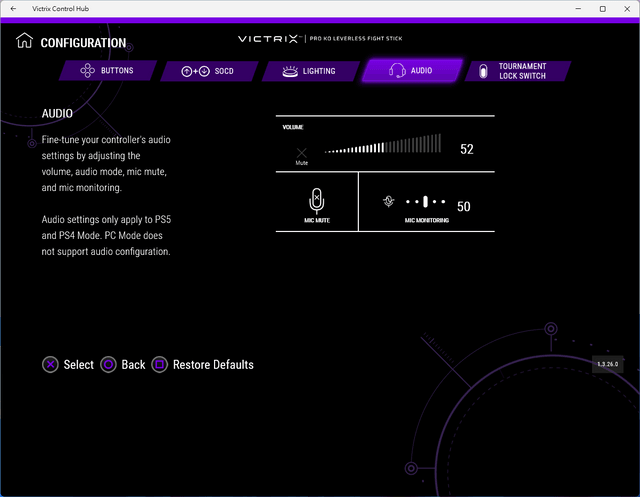Screen dimensions: 640x497
Task: Open the Buttons tab
Action: [x=108, y=71]
